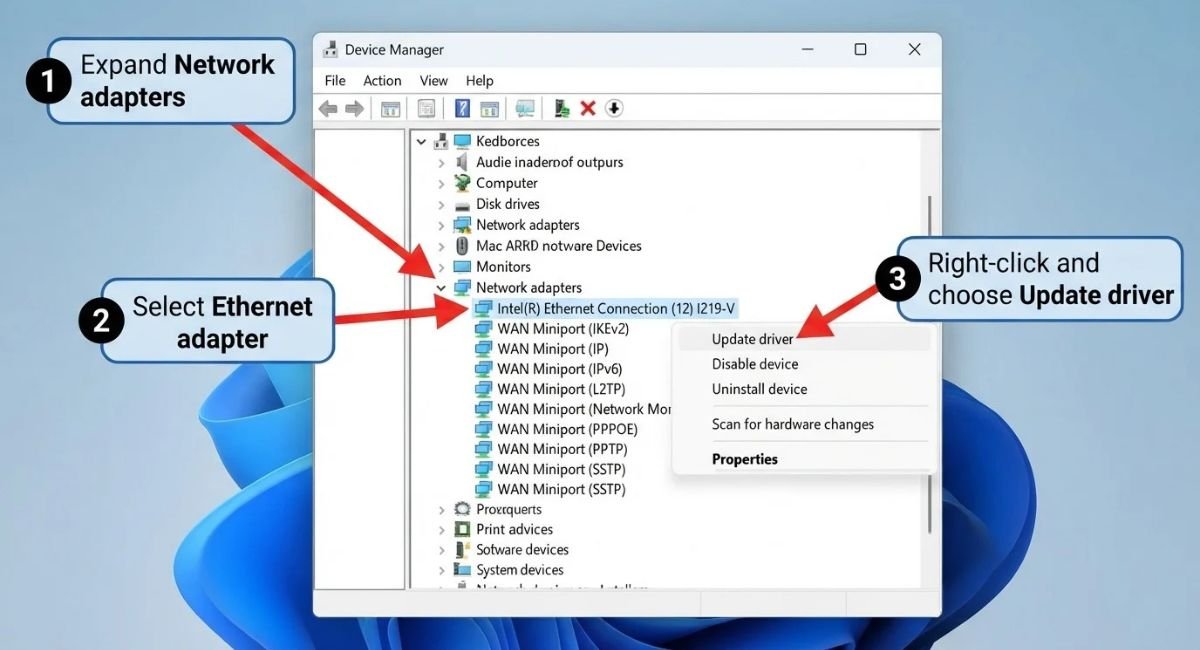The width and height of the screenshot is (1200, 650).
Task: Click the green Update device driver toolbar icon
Action: click(x=562, y=108)
